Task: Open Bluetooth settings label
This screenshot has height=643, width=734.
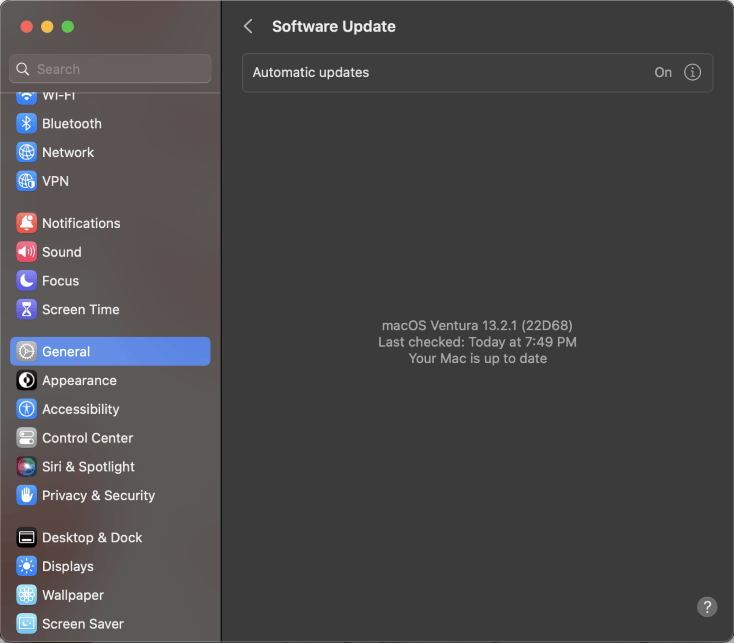Action: (72, 124)
